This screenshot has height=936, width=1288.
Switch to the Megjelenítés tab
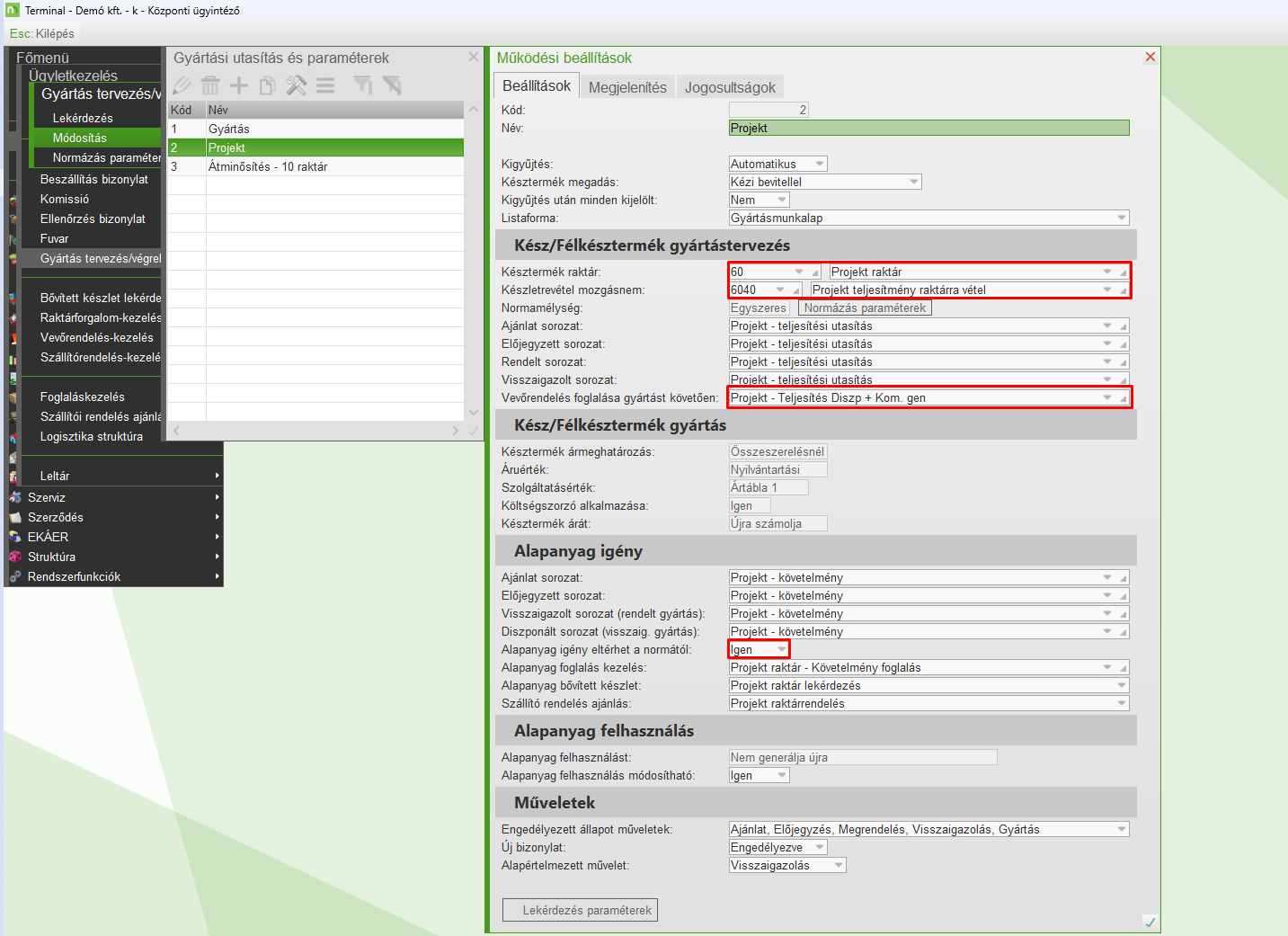627,87
